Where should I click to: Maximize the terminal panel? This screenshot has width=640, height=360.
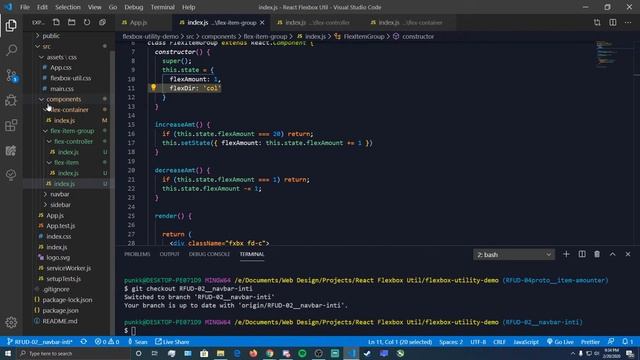(x=612, y=254)
